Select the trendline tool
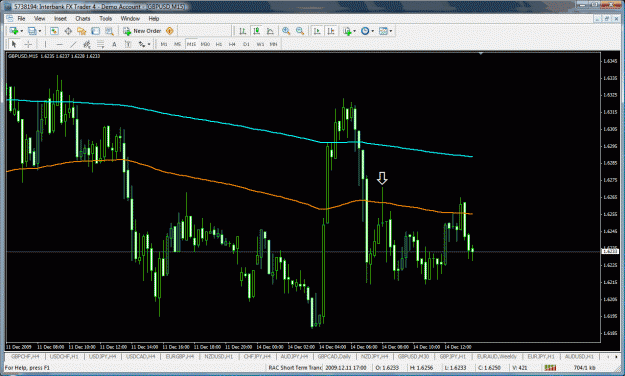The width and height of the screenshot is (625, 376). [73, 44]
